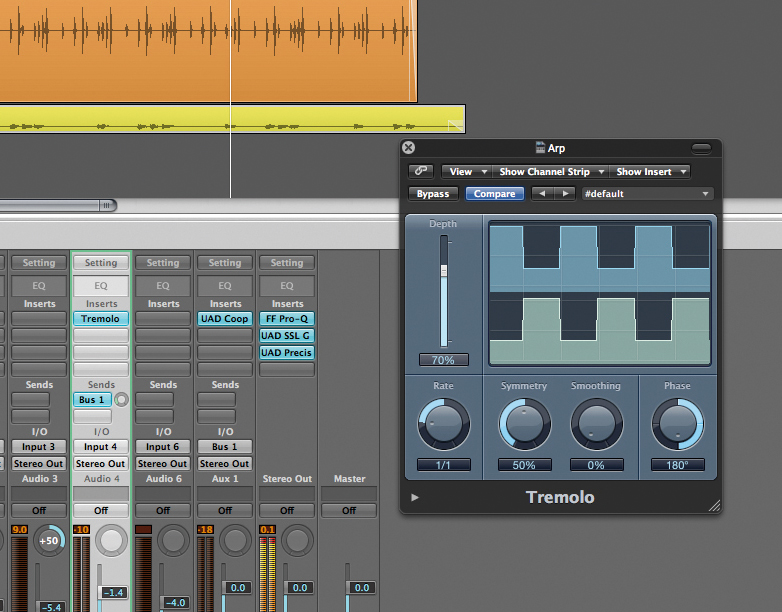Open Input 4 selector on Audio 4

pyautogui.click(x=101, y=447)
